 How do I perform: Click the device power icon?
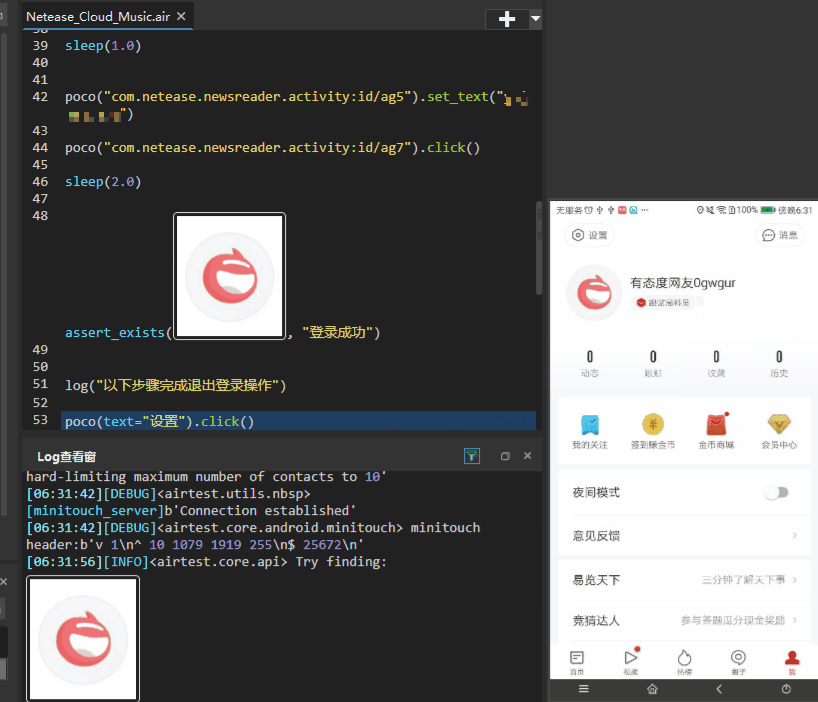click(786, 689)
